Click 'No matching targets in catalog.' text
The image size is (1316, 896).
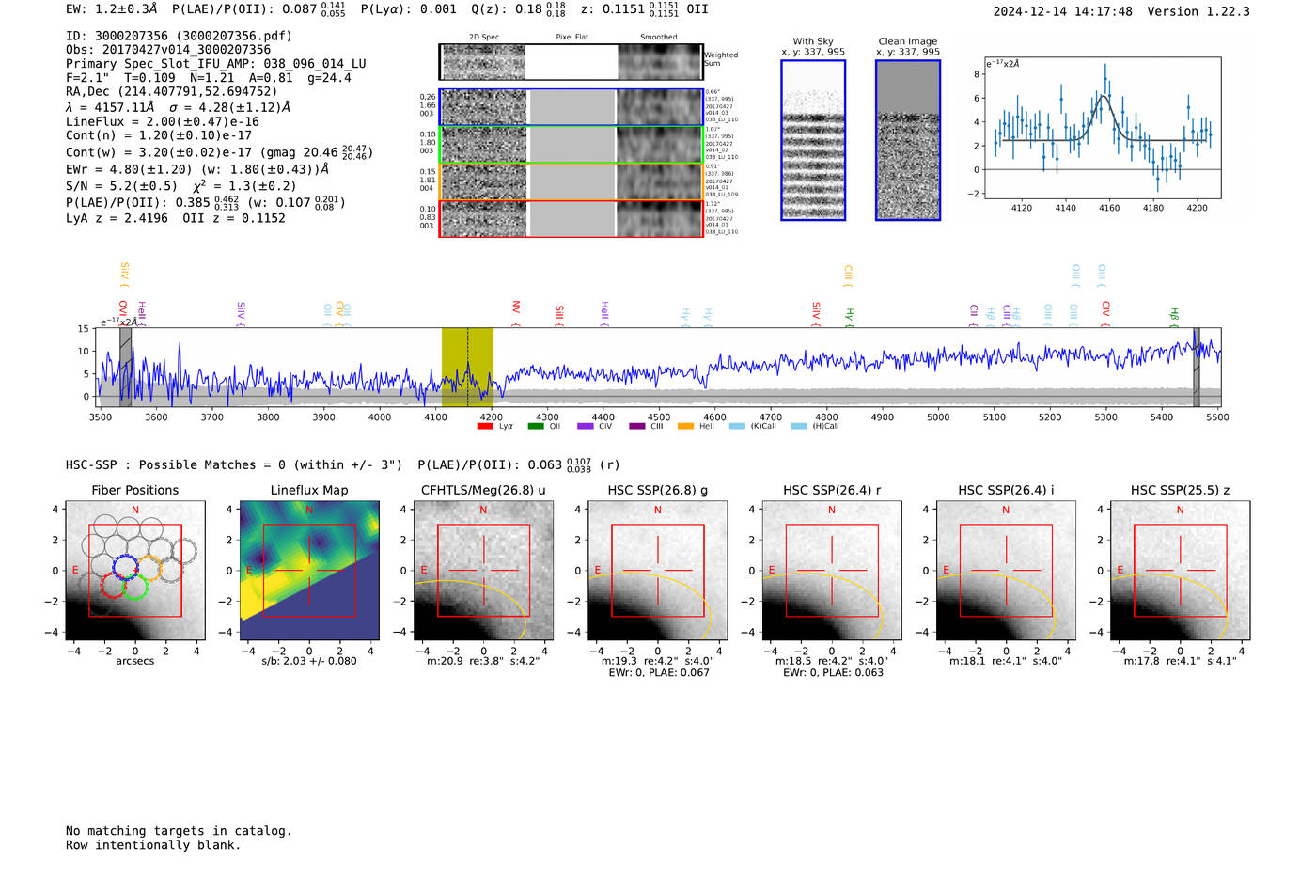pyautogui.click(x=179, y=831)
